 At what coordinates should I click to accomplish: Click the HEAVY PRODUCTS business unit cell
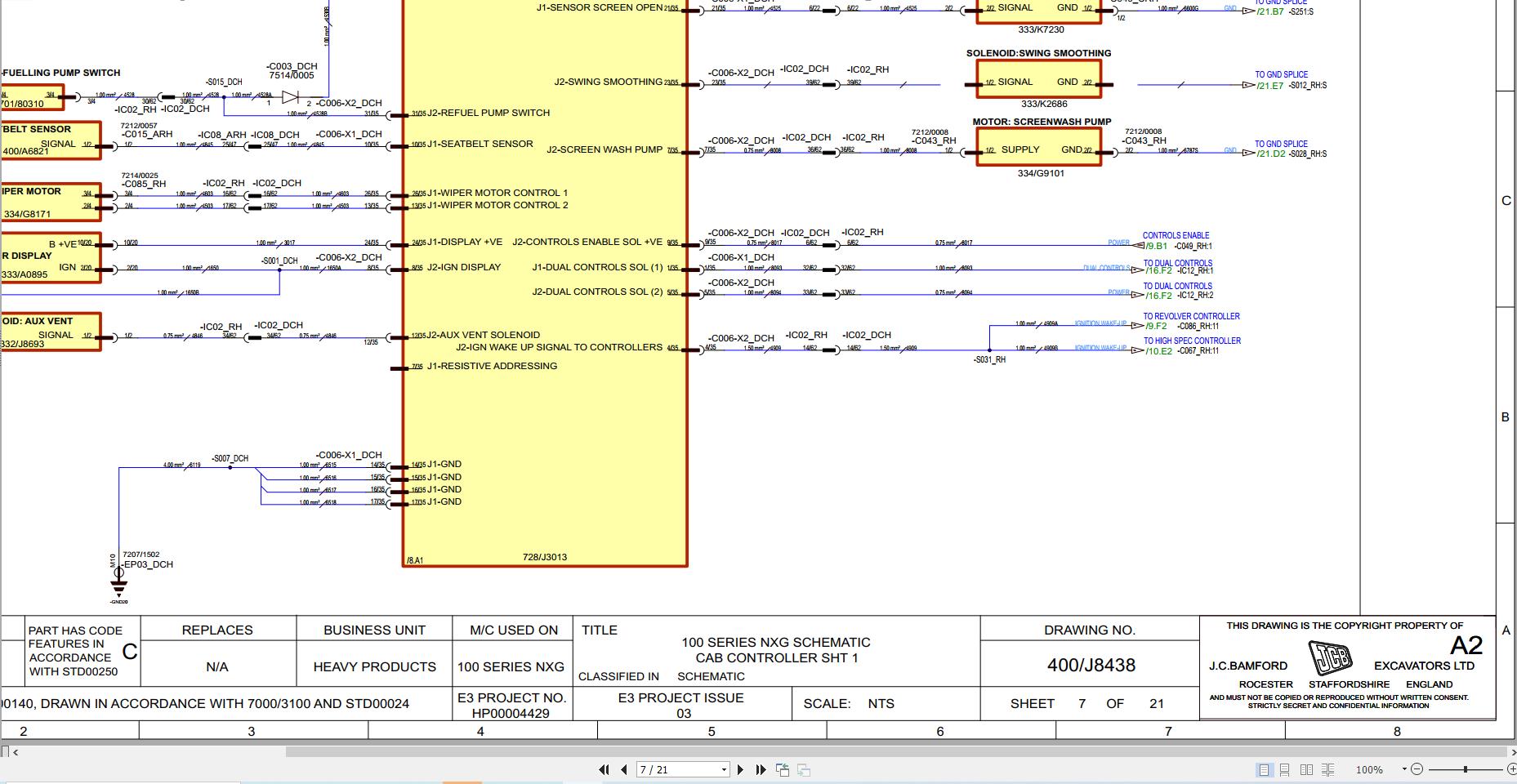click(x=375, y=667)
